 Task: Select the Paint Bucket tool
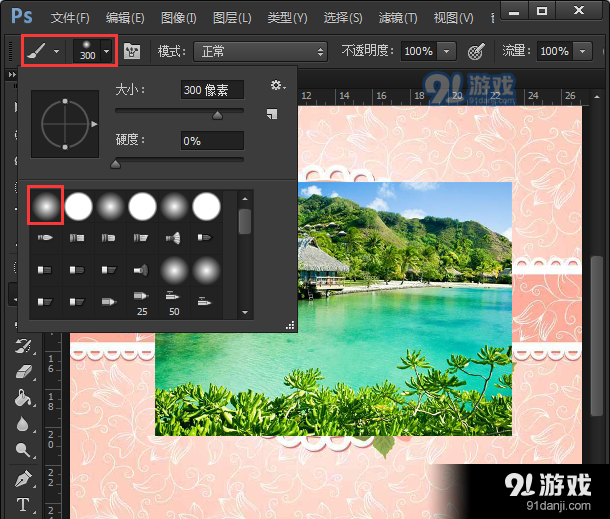tap(23, 398)
